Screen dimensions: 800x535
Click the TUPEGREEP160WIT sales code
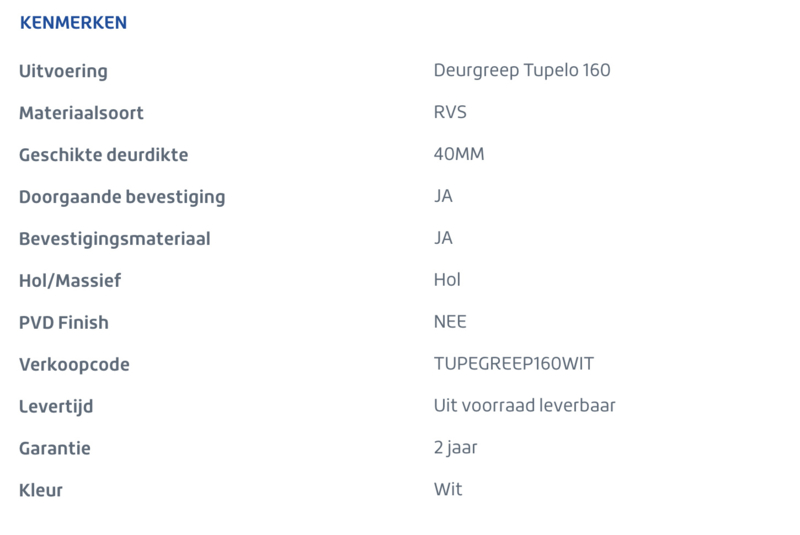[x=514, y=364]
